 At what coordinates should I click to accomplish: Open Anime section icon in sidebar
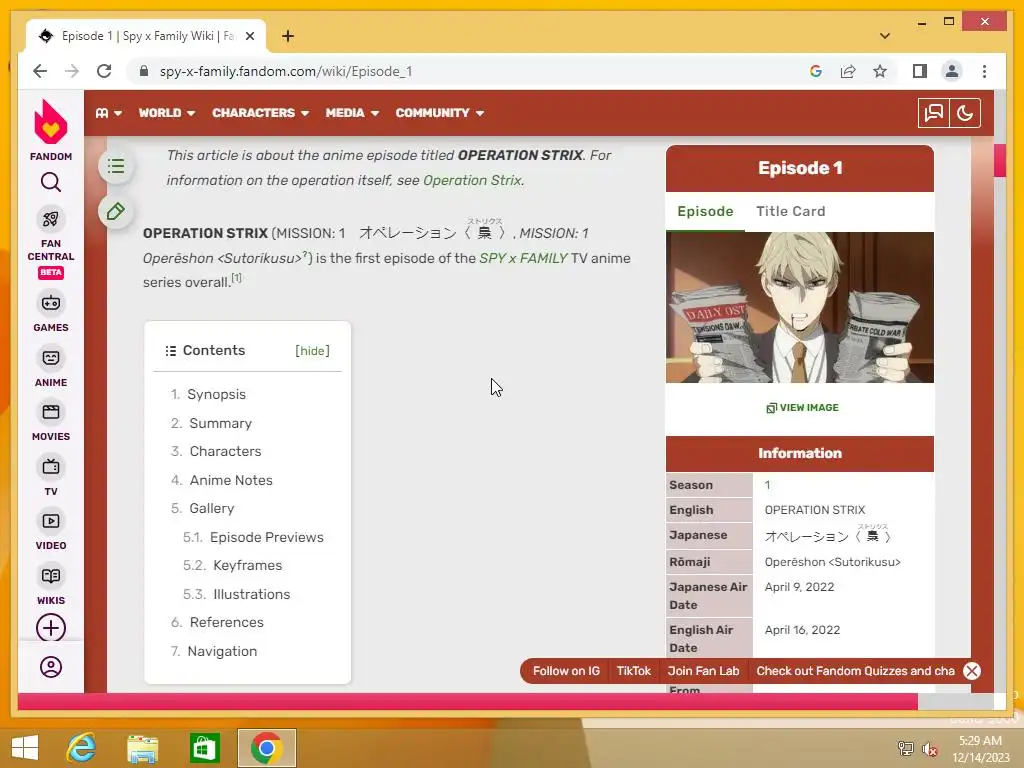pos(51,358)
